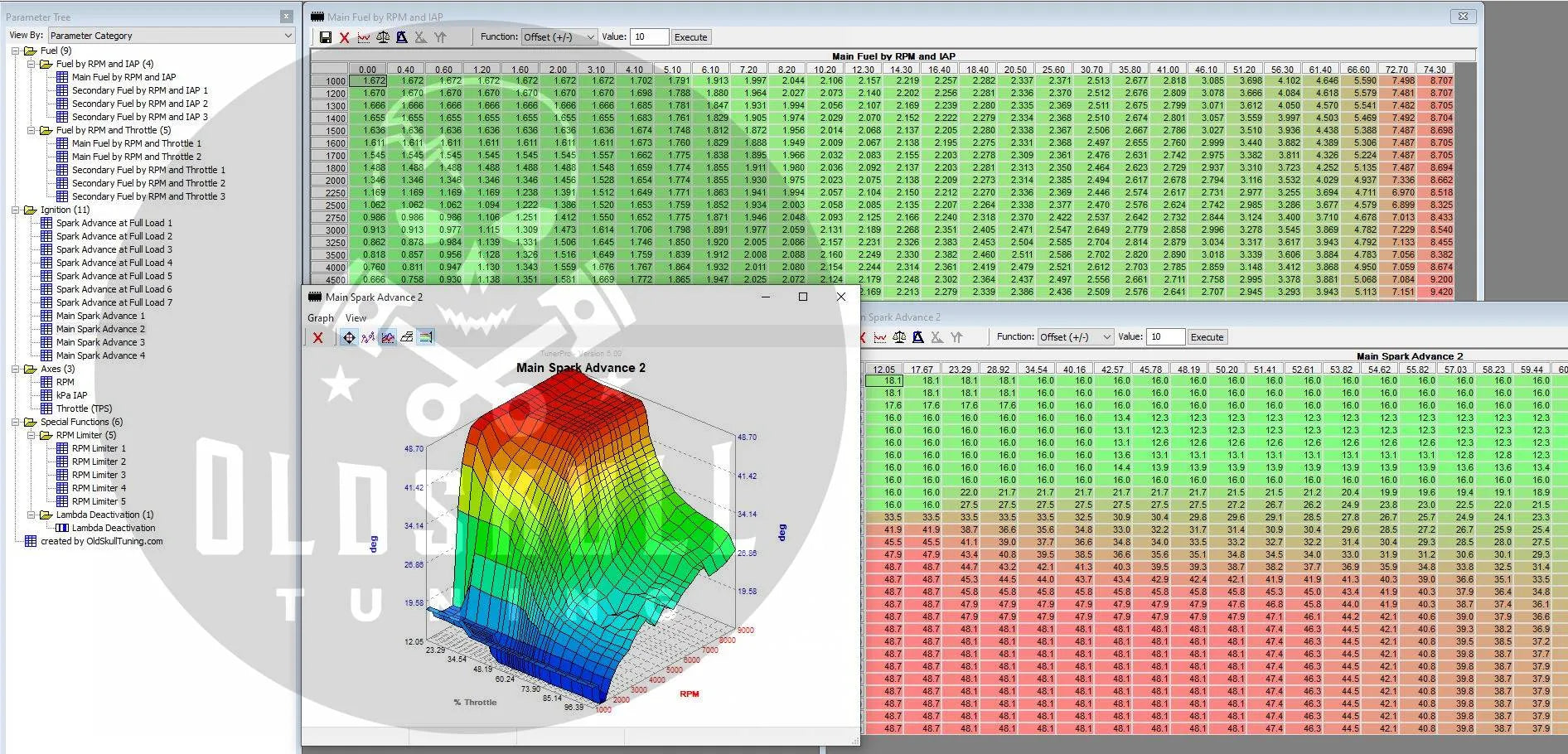Click the balance scales icon in Main Fuel toolbar
The height and width of the screenshot is (754, 1568).
[383, 37]
